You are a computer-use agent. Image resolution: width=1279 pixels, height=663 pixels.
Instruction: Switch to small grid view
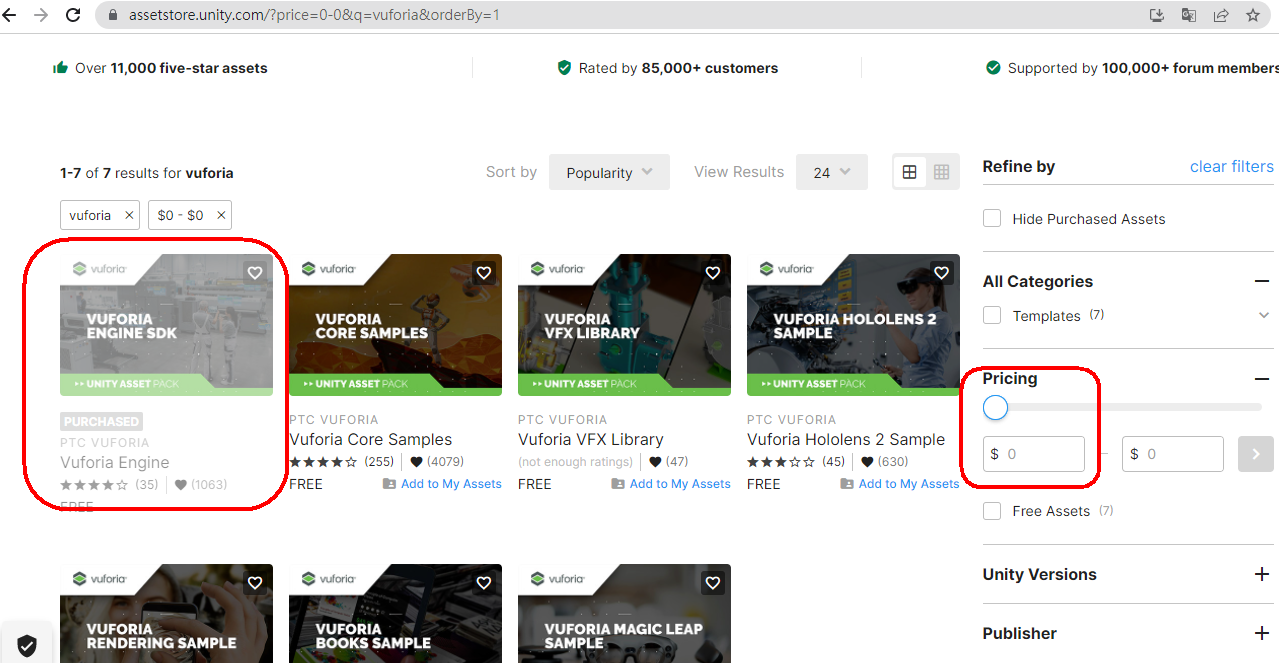pos(941,172)
